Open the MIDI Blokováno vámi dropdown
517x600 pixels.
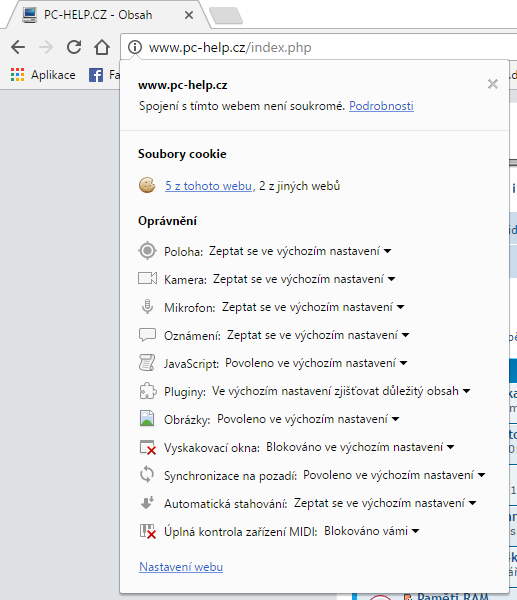(x=372, y=531)
